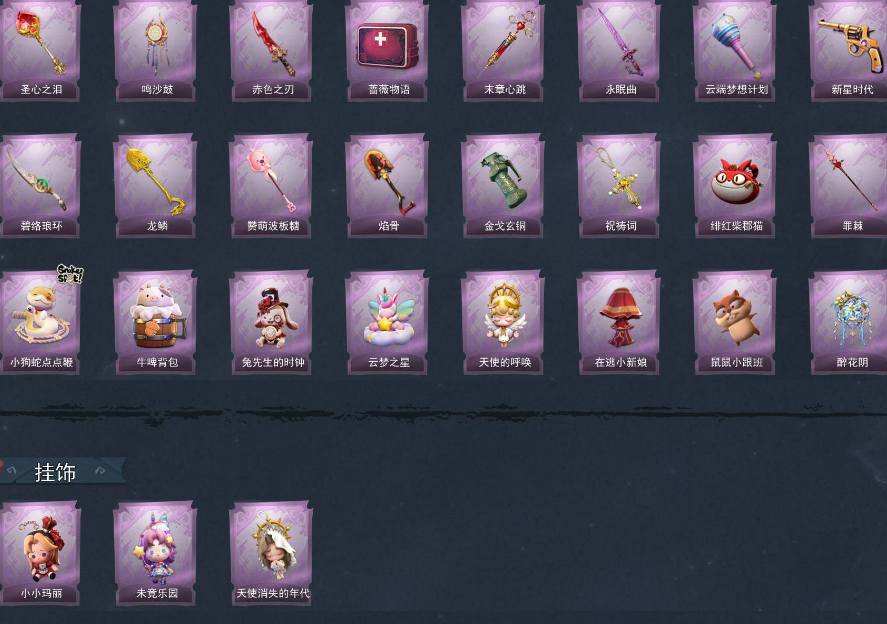Screen dimensions: 887x624
Task: Select the 牛啤背包 cow barrel backpack
Action: coord(156,322)
